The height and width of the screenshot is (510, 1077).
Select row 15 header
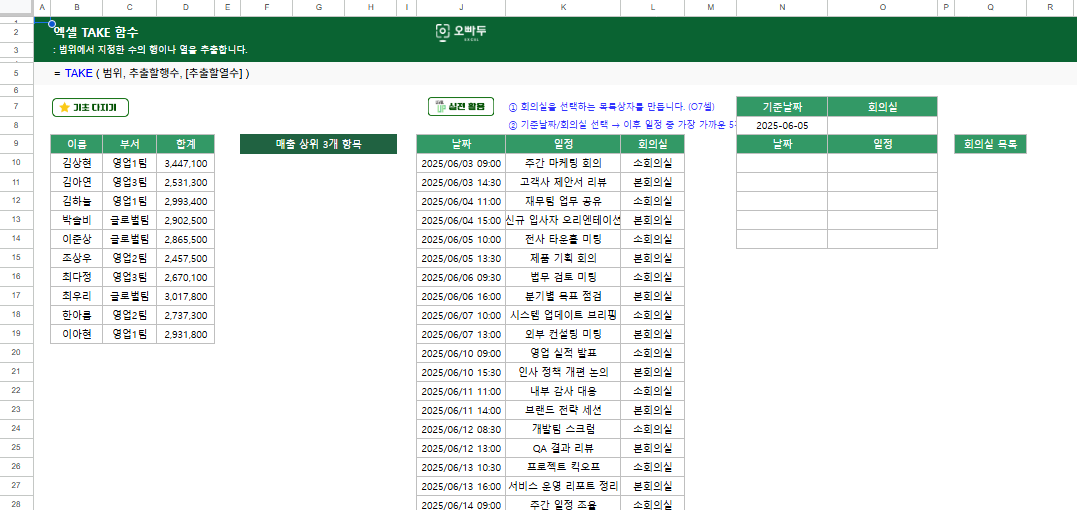pos(16,259)
